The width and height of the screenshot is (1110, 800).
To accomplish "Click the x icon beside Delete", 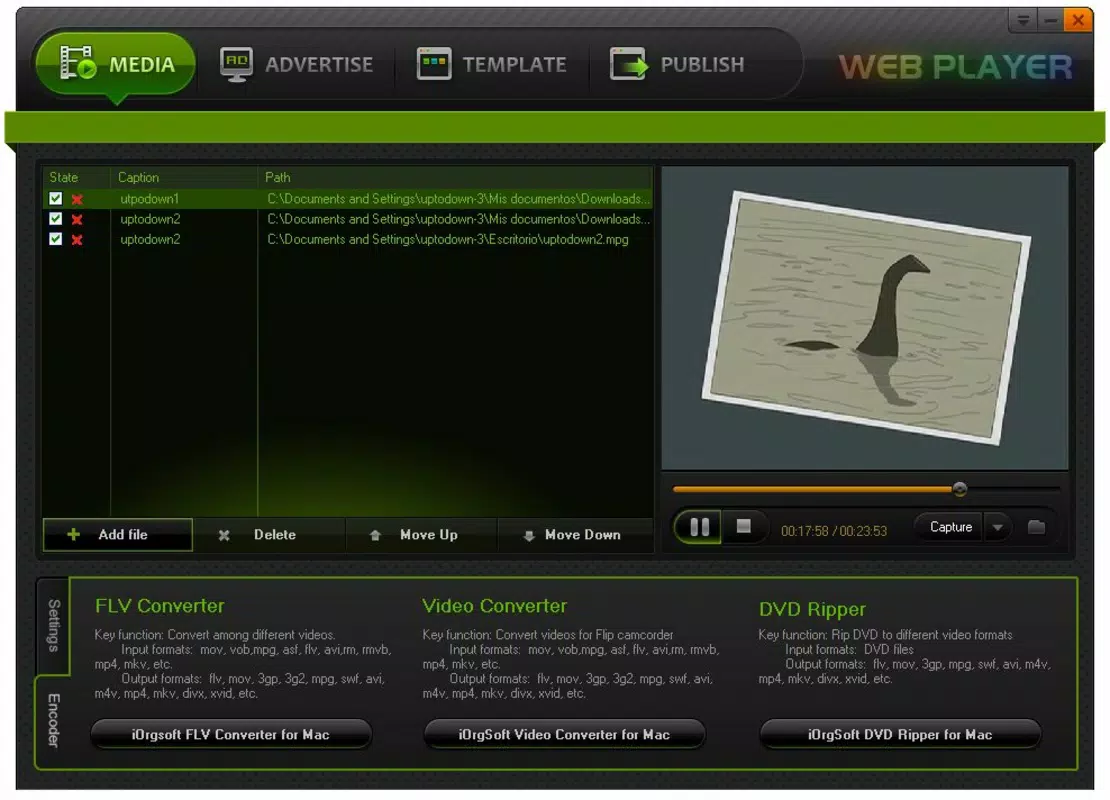I will [x=224, y=535].
